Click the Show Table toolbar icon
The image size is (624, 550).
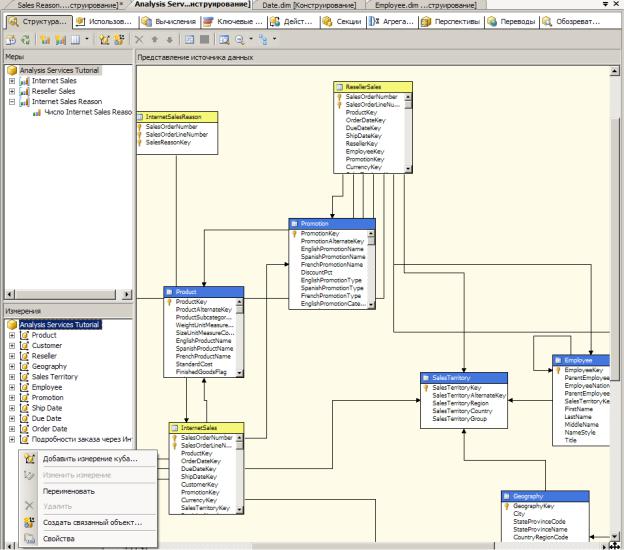189,39
